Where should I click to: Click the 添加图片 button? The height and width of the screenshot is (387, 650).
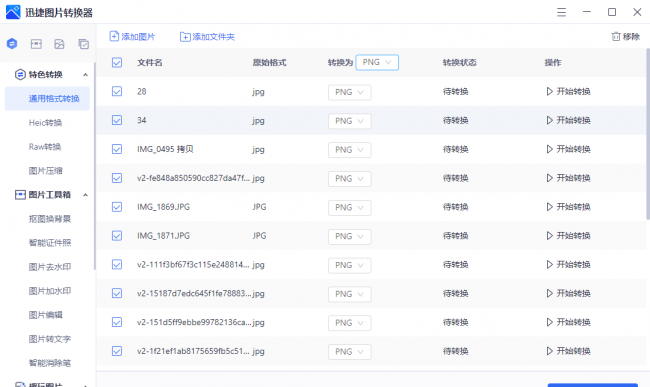[132, 36]
